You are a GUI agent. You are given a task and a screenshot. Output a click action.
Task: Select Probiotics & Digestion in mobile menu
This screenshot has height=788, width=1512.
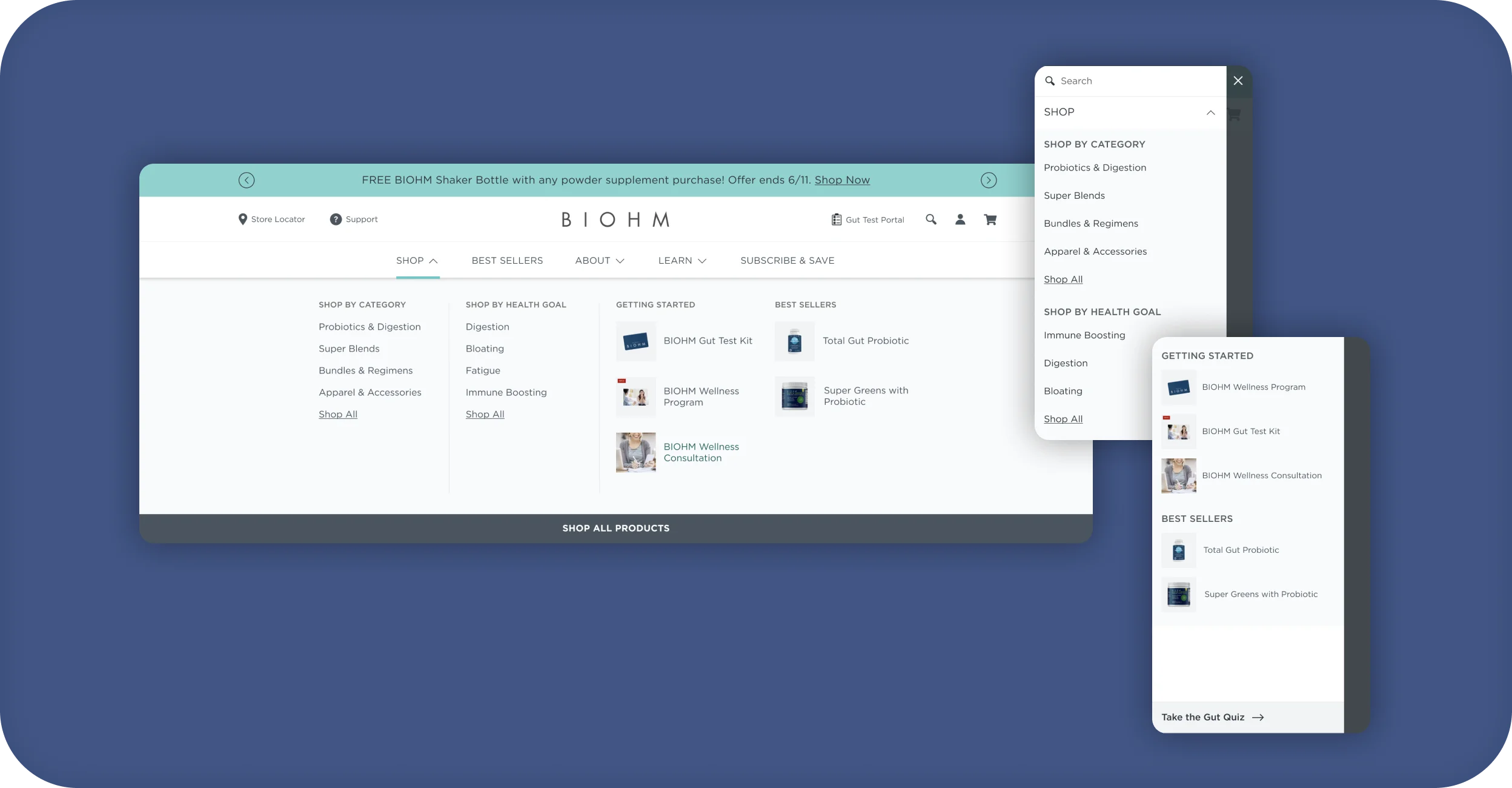click(1095, 168)
